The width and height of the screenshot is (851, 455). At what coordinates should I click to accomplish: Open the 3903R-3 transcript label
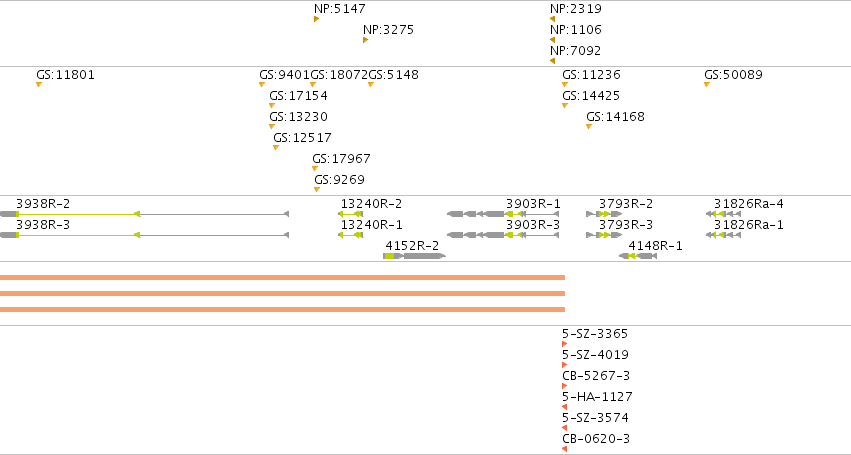coord(533,225)
